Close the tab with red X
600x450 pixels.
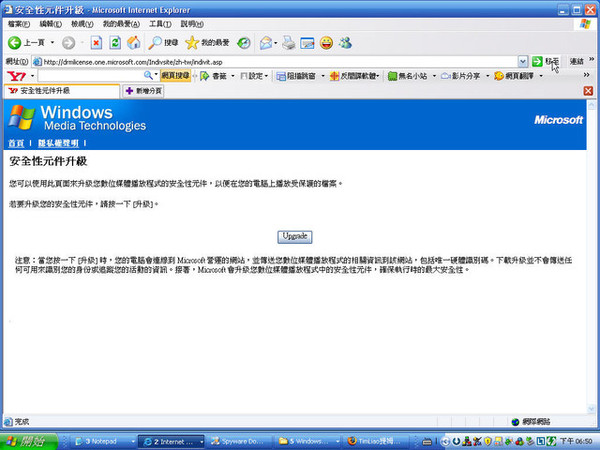[x=588, y=91]
